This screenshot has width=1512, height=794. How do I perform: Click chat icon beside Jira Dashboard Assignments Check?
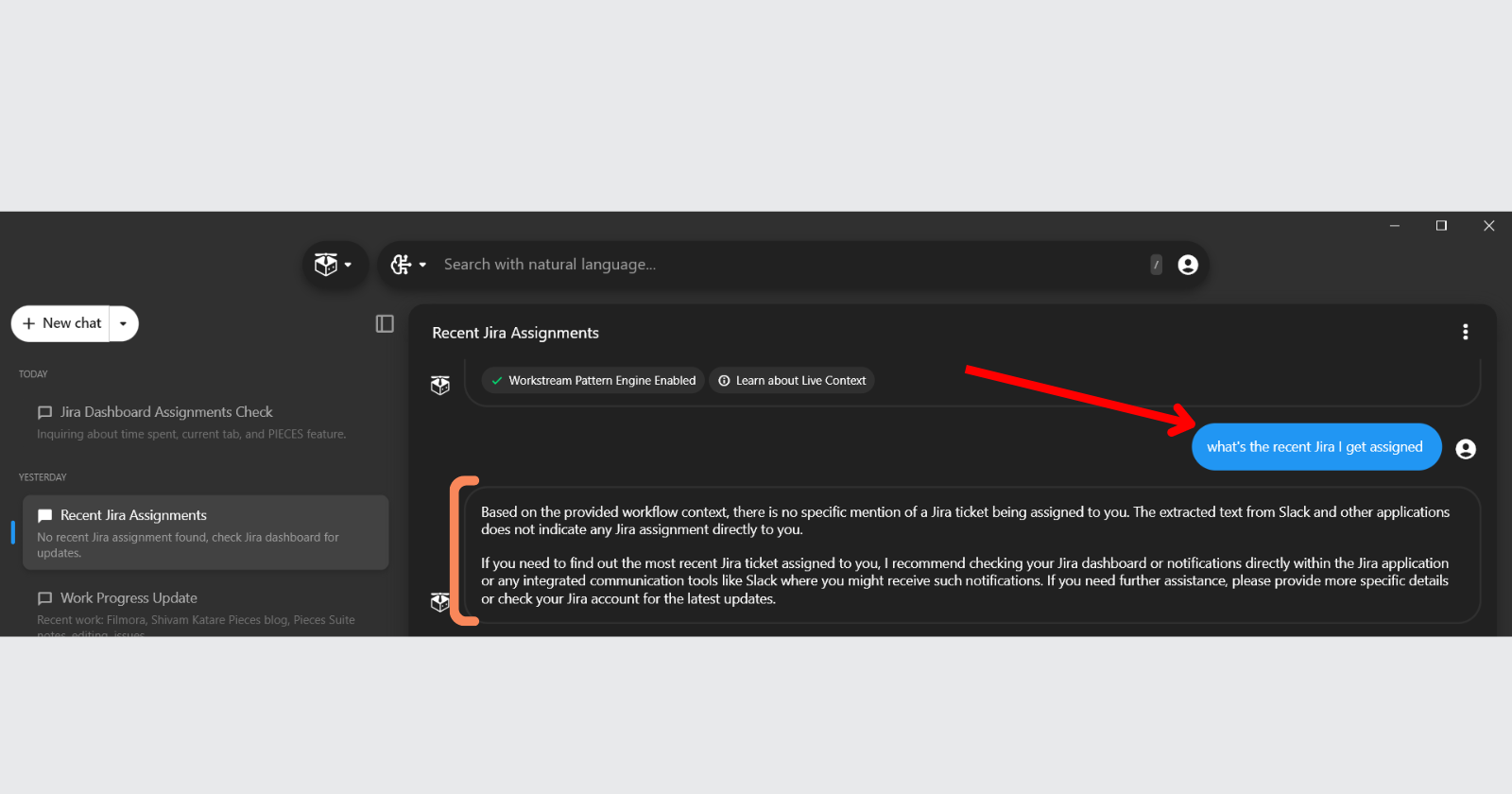[x=44, y=412]
